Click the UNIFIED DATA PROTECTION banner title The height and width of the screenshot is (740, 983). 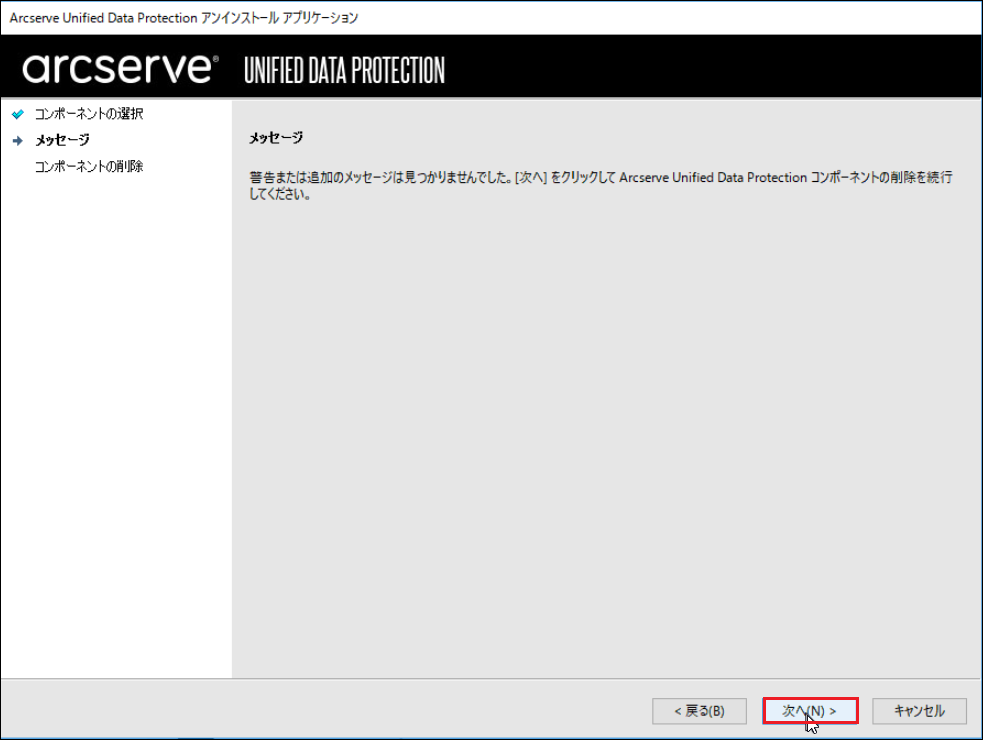tap(344, 70)
